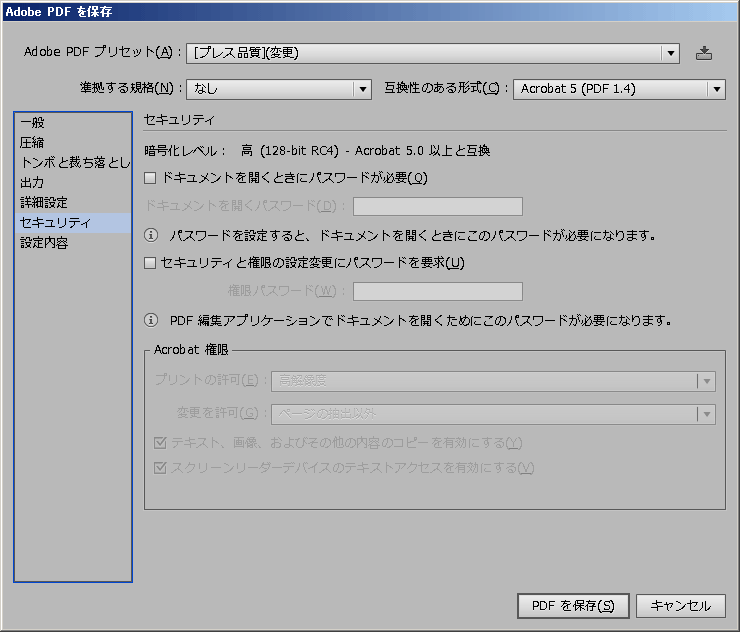Open the 変更を許可 dropdown
Screen dimensions: 740x632
coord(493,414)
